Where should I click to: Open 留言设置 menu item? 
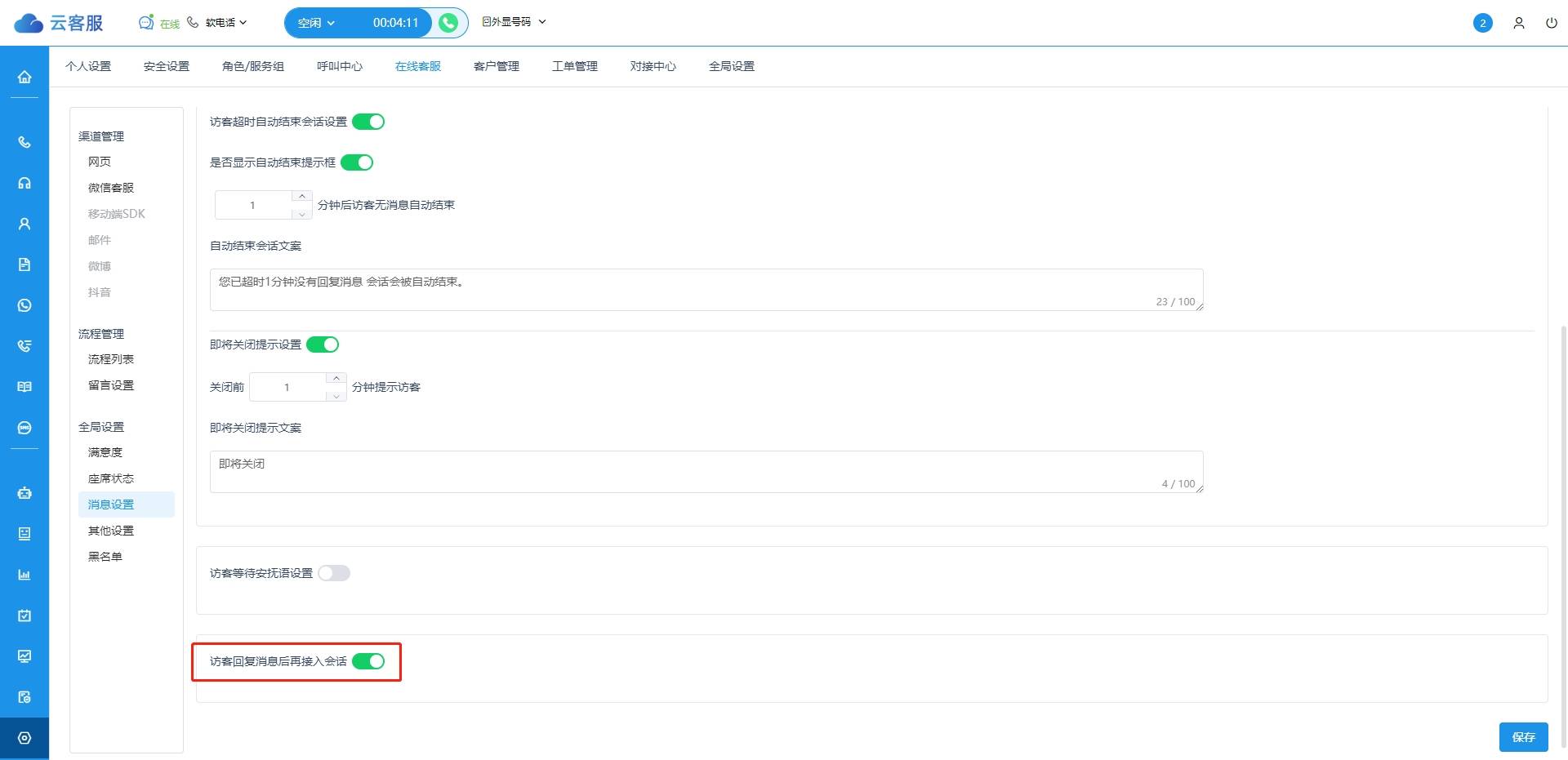click(111, 385)
